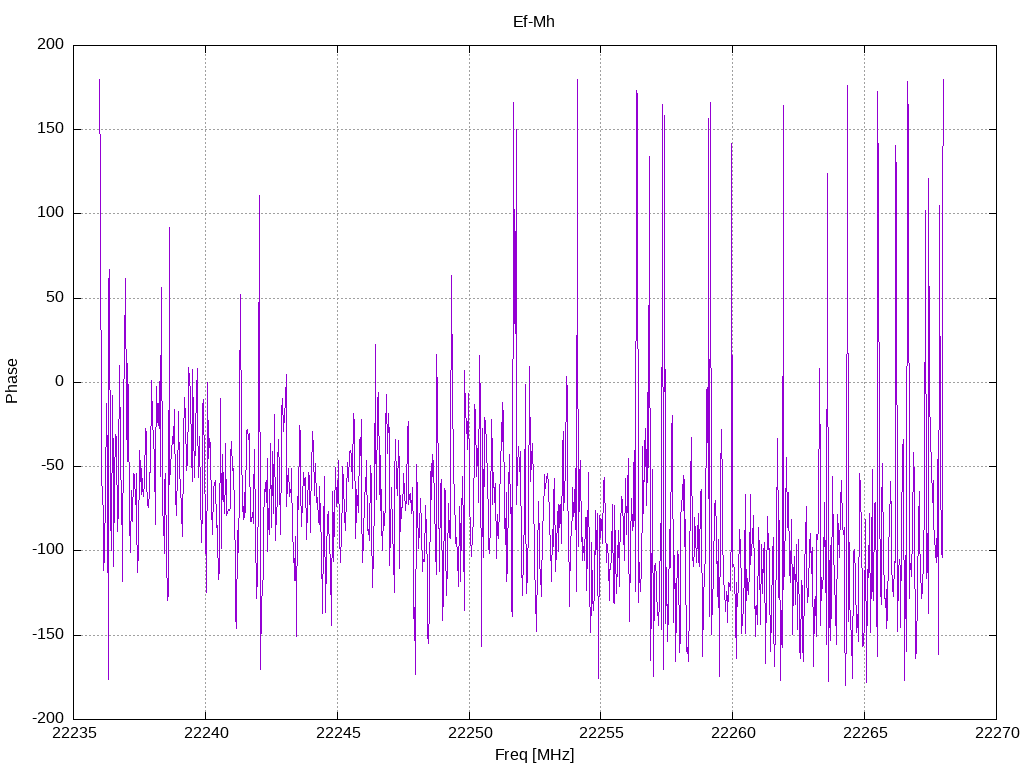Click the x-axis tick label "22265"

[x=865, y=733]
